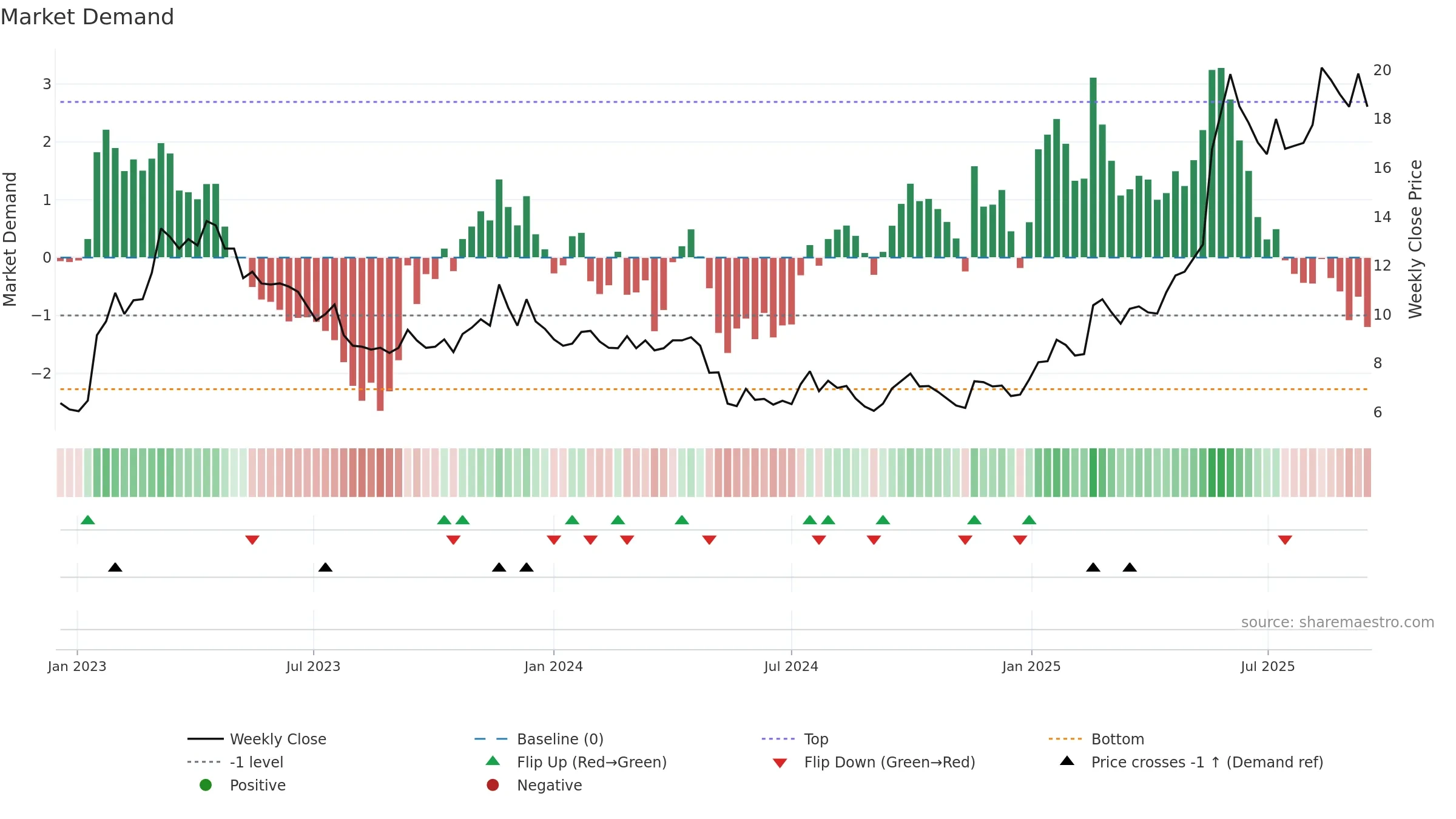Click the 3 tick on demand axis
Screen dimensions: 1456x819
click(x=47, y=84)
